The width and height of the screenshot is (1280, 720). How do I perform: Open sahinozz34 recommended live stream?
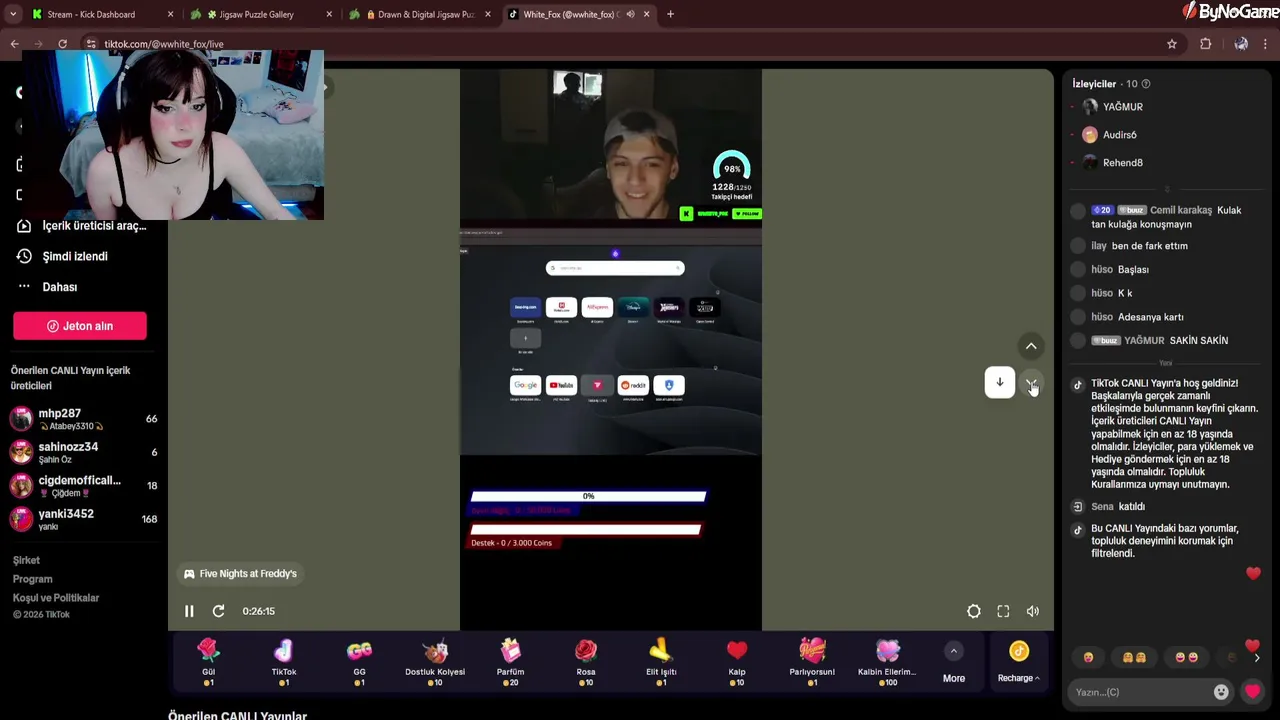(x=84, y=452)
